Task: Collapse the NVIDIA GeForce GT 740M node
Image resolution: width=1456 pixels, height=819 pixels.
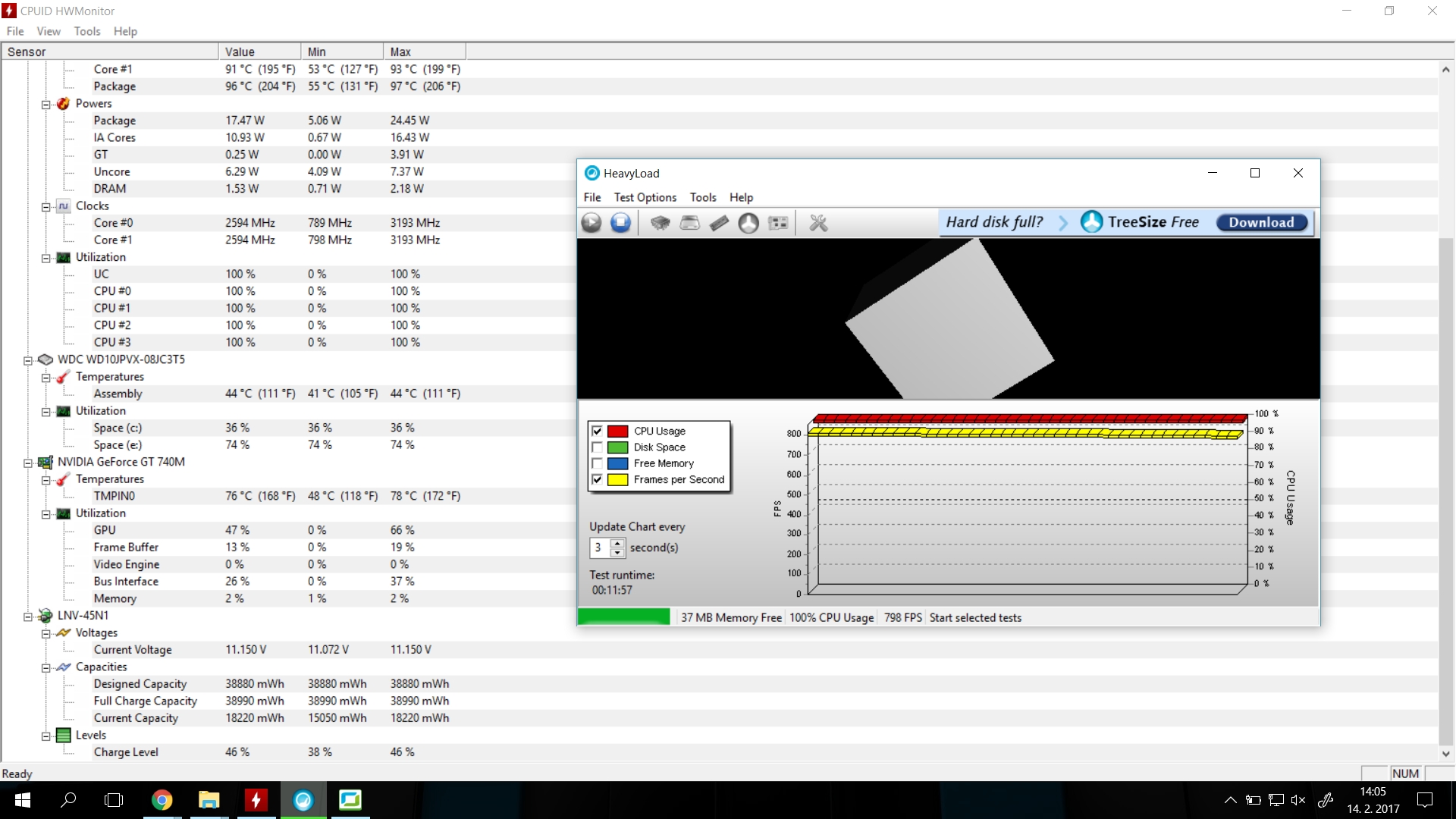Action: 28,463
